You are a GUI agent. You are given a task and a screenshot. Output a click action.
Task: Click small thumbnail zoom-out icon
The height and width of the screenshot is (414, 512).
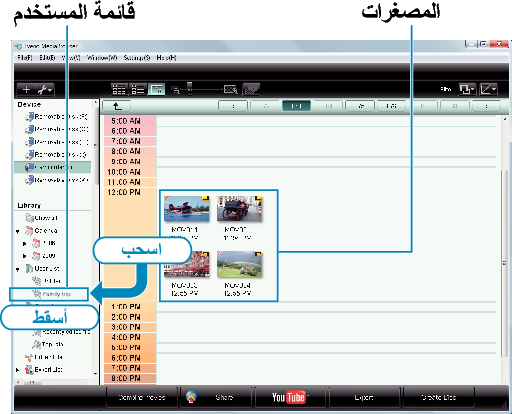point(175,90)
